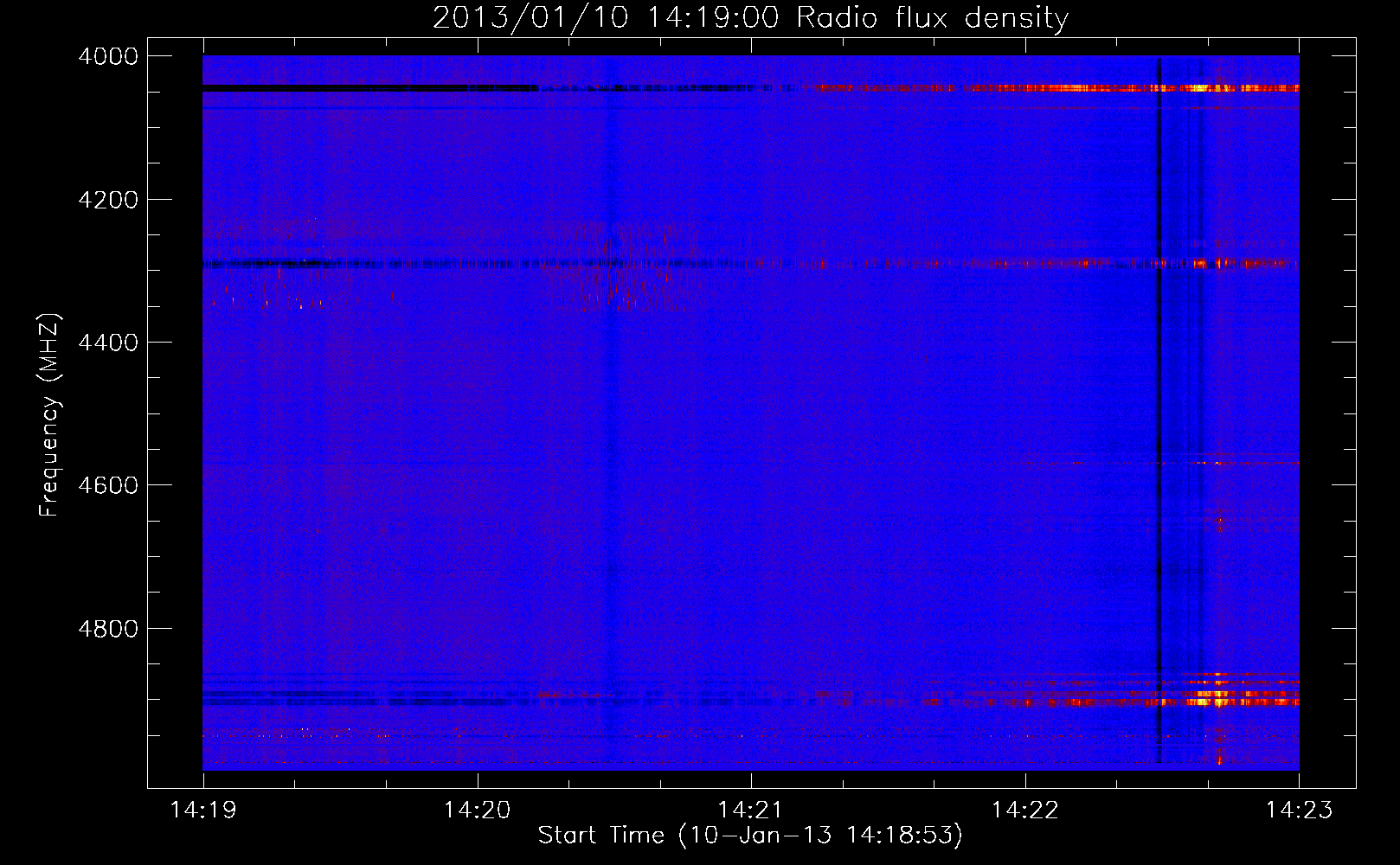The width and height of the screenshot is (1400, 865).
Task: Click the 14:20 time tick label
Action: 478,810
